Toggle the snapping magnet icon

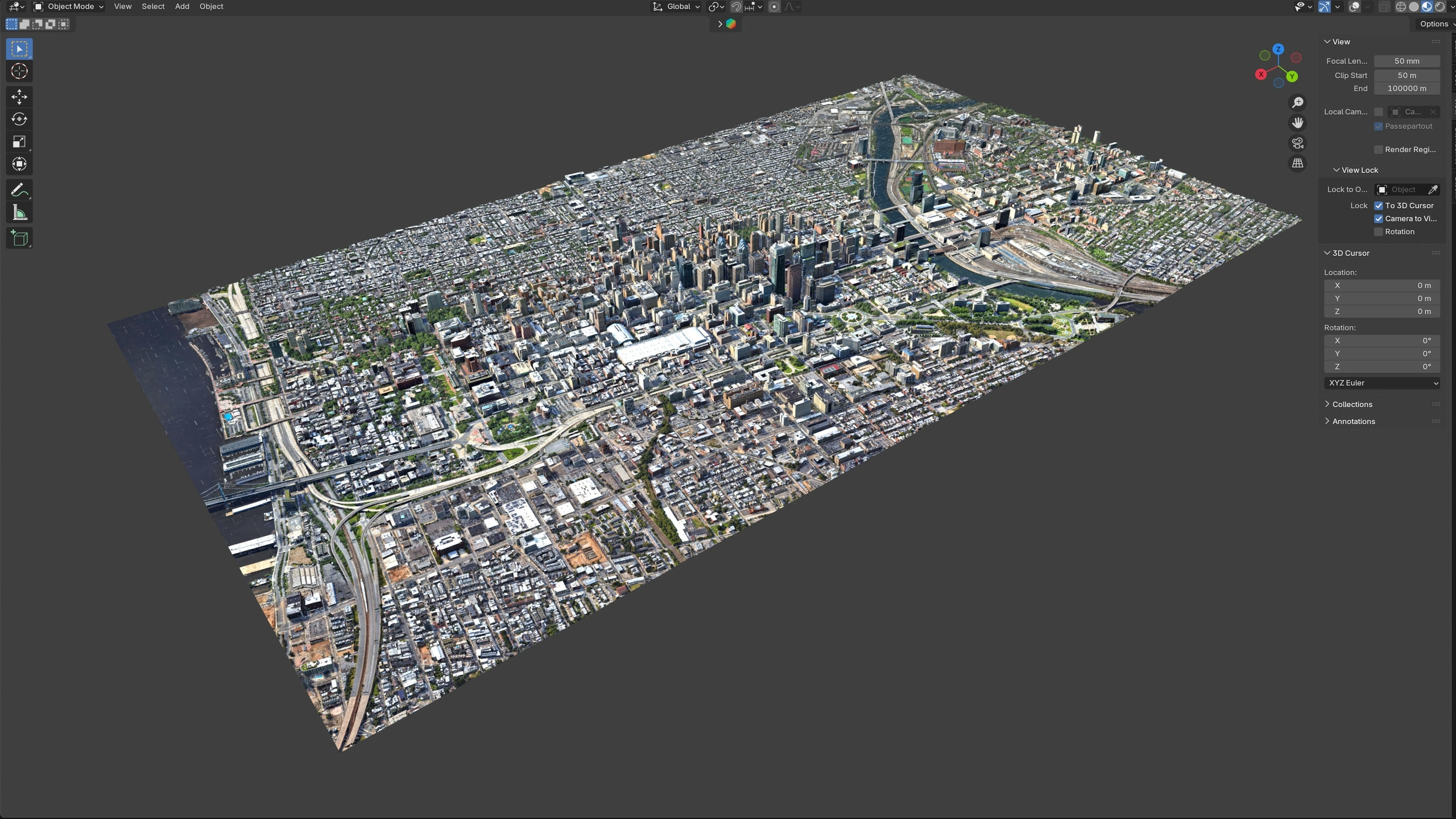[x=736, y=7]
